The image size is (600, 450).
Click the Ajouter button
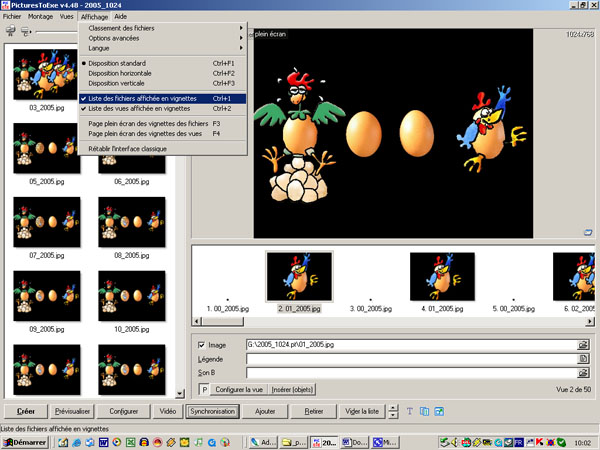[265, 411]
